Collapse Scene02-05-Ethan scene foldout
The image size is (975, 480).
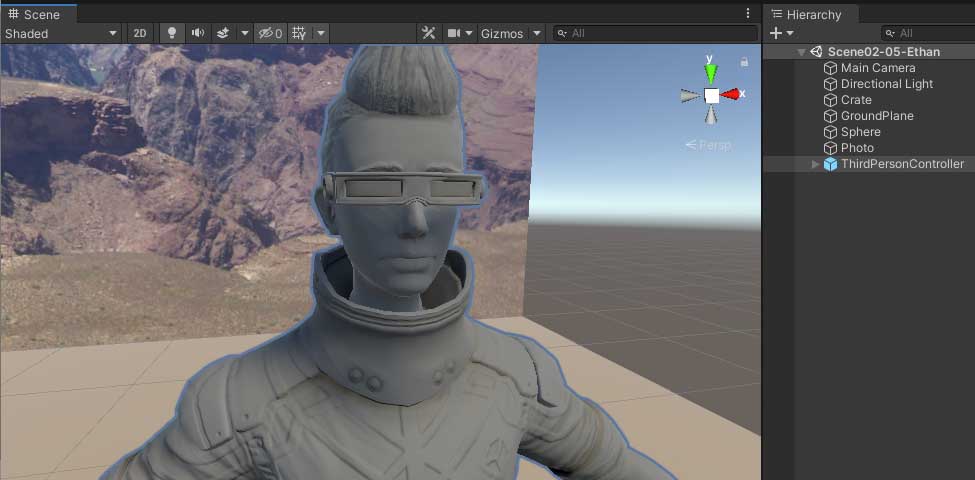(x=802, y=52)
